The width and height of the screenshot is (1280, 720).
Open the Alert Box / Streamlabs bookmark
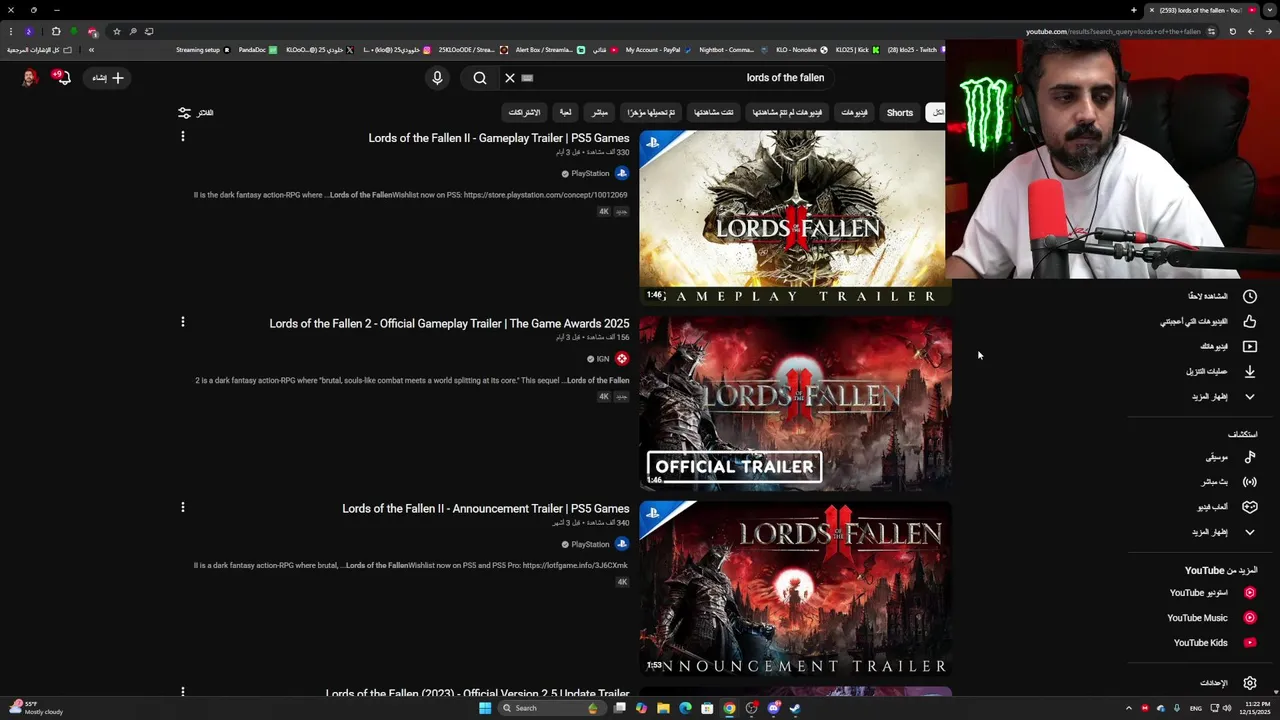[550, 50]
